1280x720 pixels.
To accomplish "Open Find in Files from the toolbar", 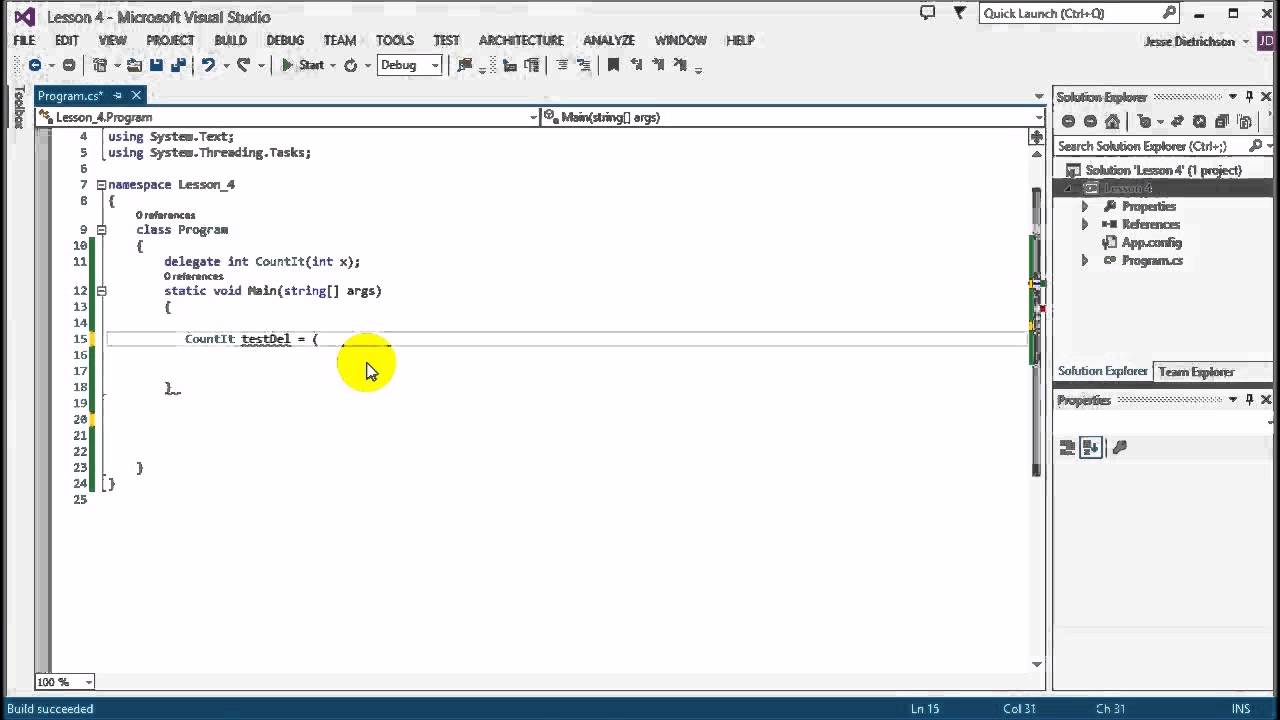I will click(465, 65).
